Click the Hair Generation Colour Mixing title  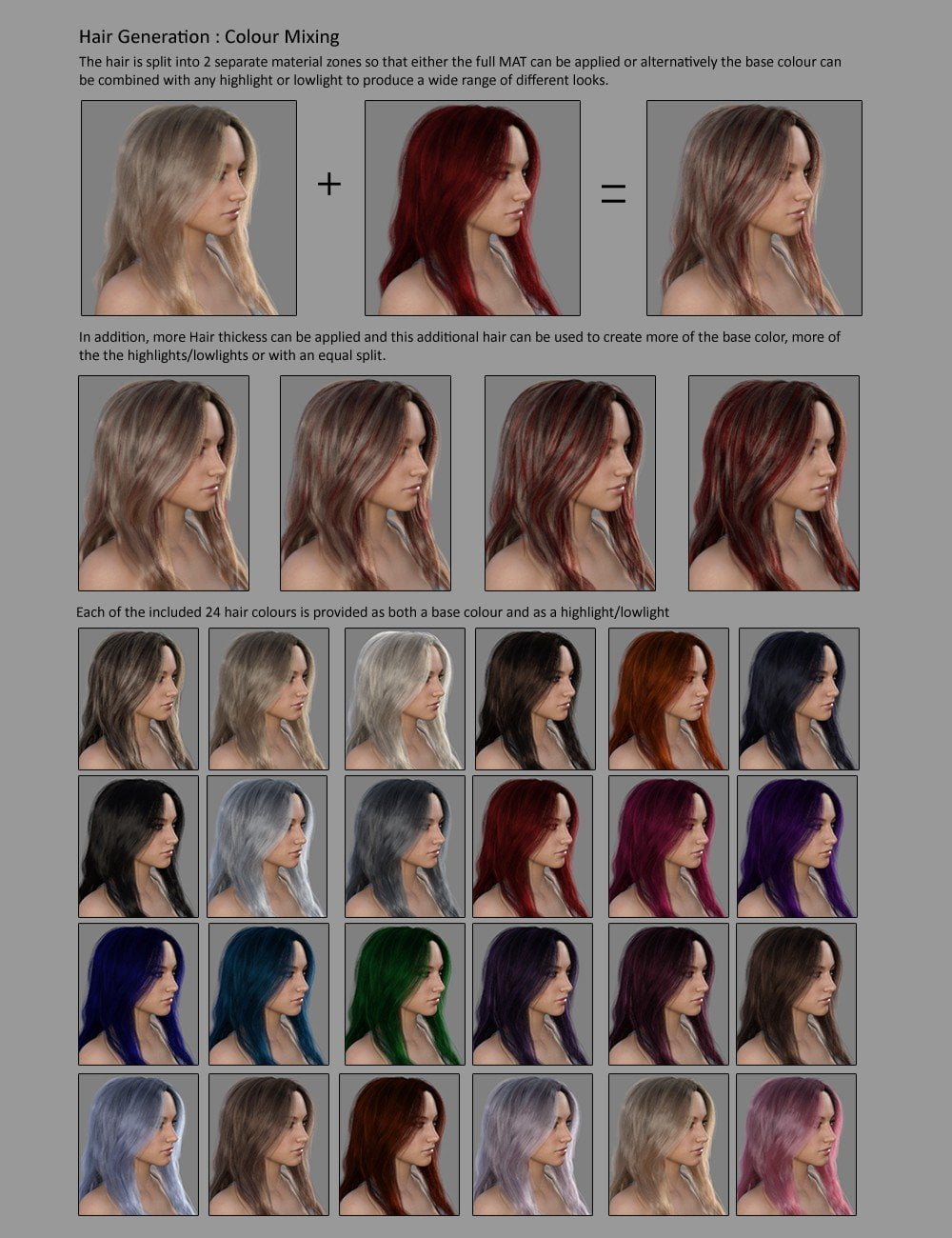[x=208, y=36]
